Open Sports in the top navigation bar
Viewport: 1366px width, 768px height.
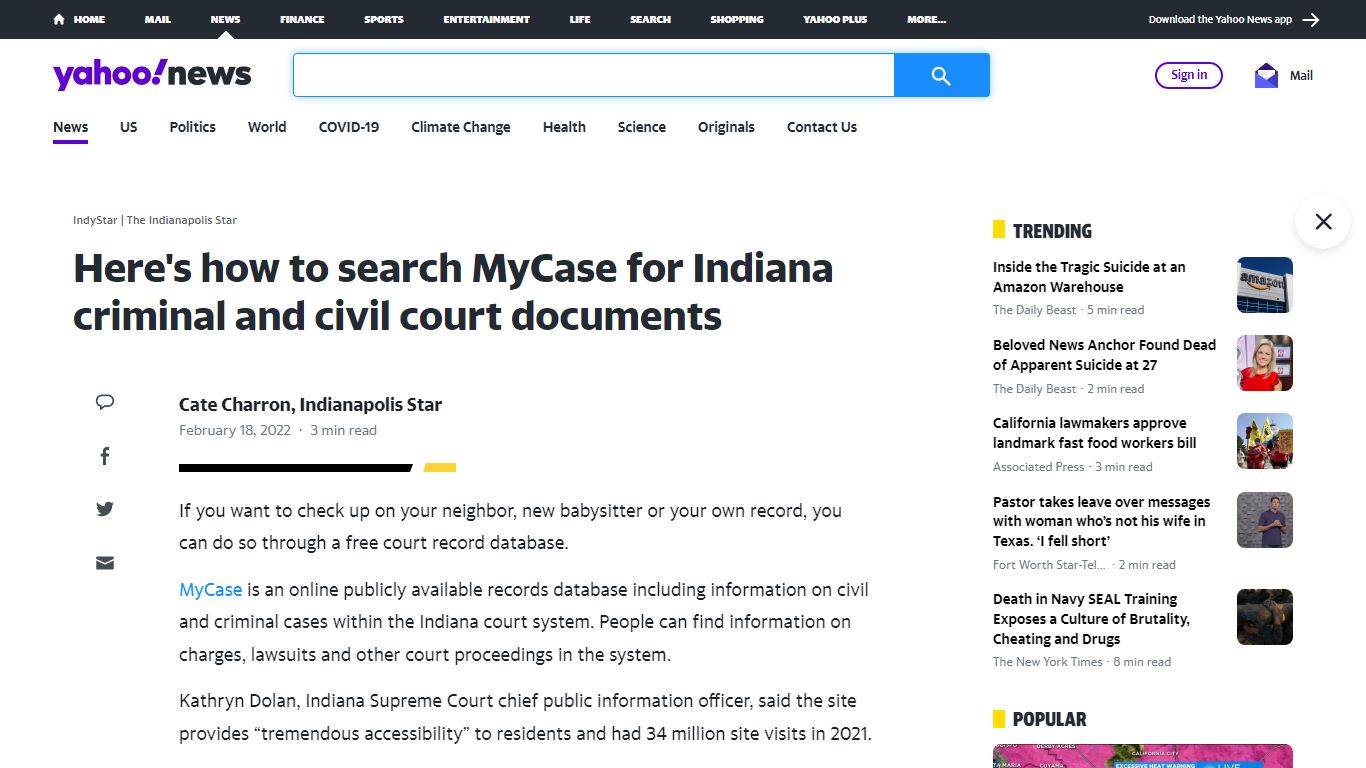coord(384,19)
